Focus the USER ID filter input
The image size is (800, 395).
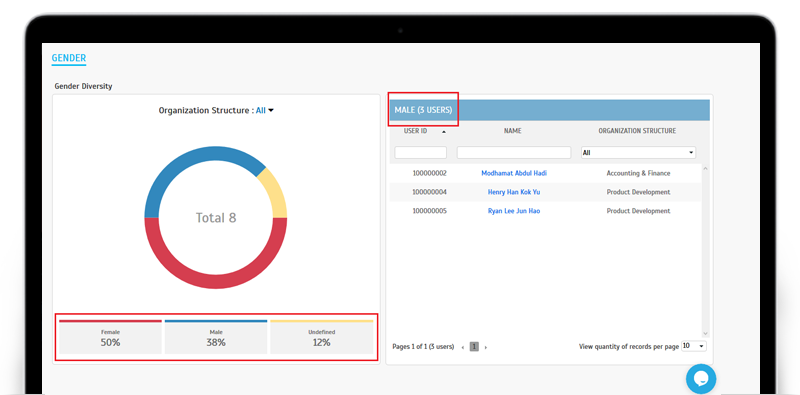pos(420,153)
